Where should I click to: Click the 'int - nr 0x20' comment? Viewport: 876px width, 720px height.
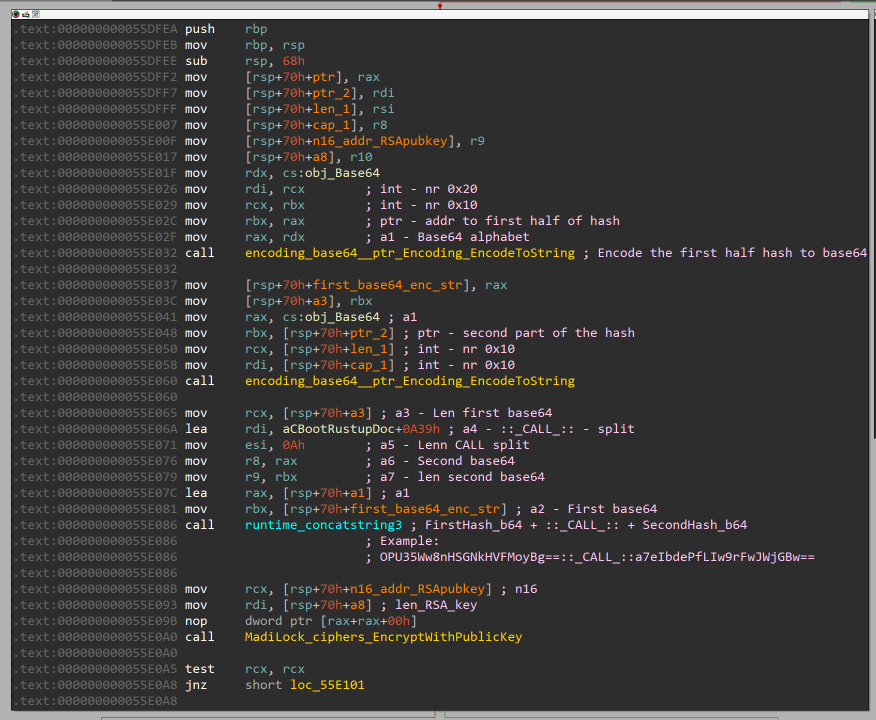pos(429,189)
